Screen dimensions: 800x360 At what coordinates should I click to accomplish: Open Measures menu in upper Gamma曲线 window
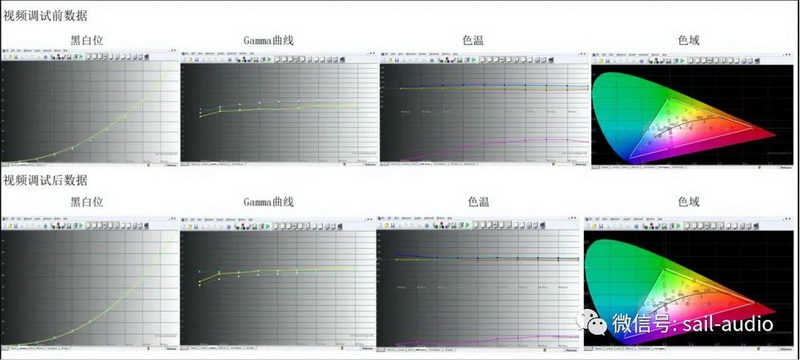pos(210,53)
